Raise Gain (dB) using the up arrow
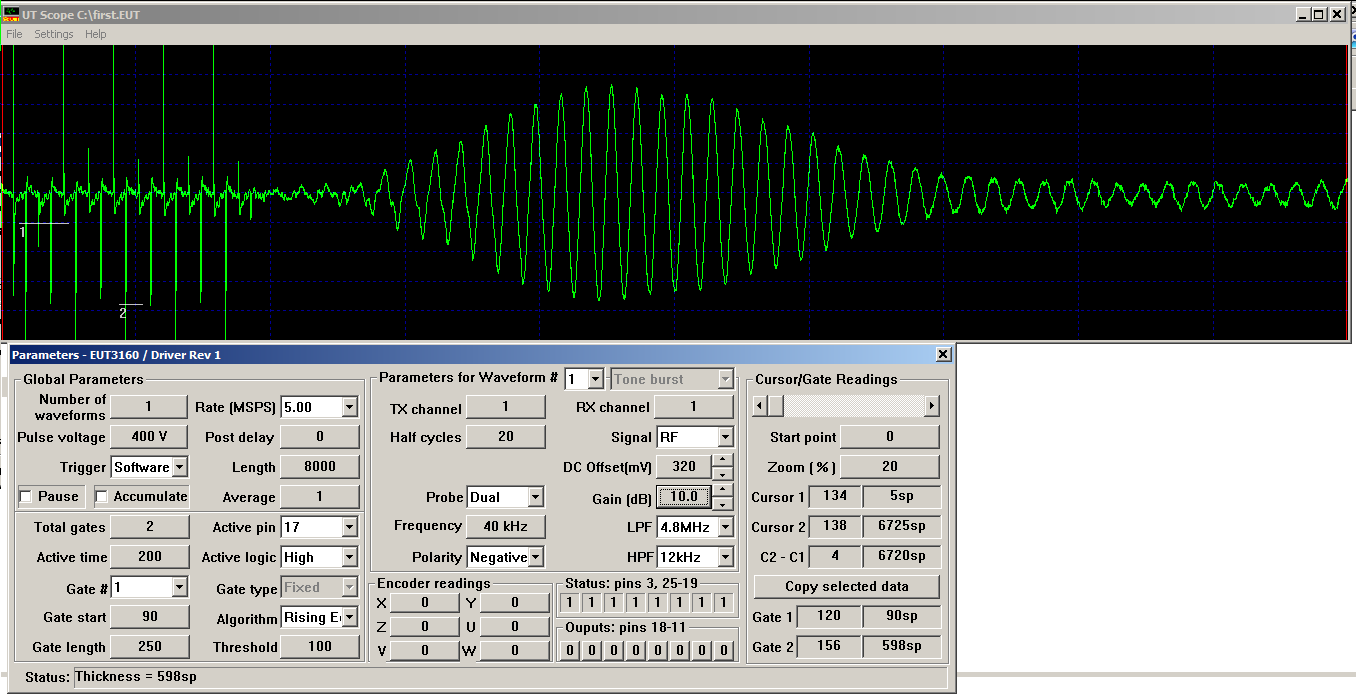Screen dimensions: 1356x694 coord(723,490)
